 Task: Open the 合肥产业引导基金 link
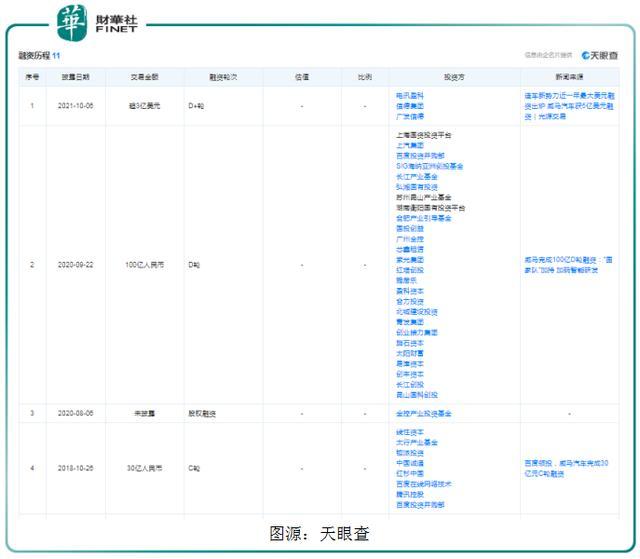(424, 218)
